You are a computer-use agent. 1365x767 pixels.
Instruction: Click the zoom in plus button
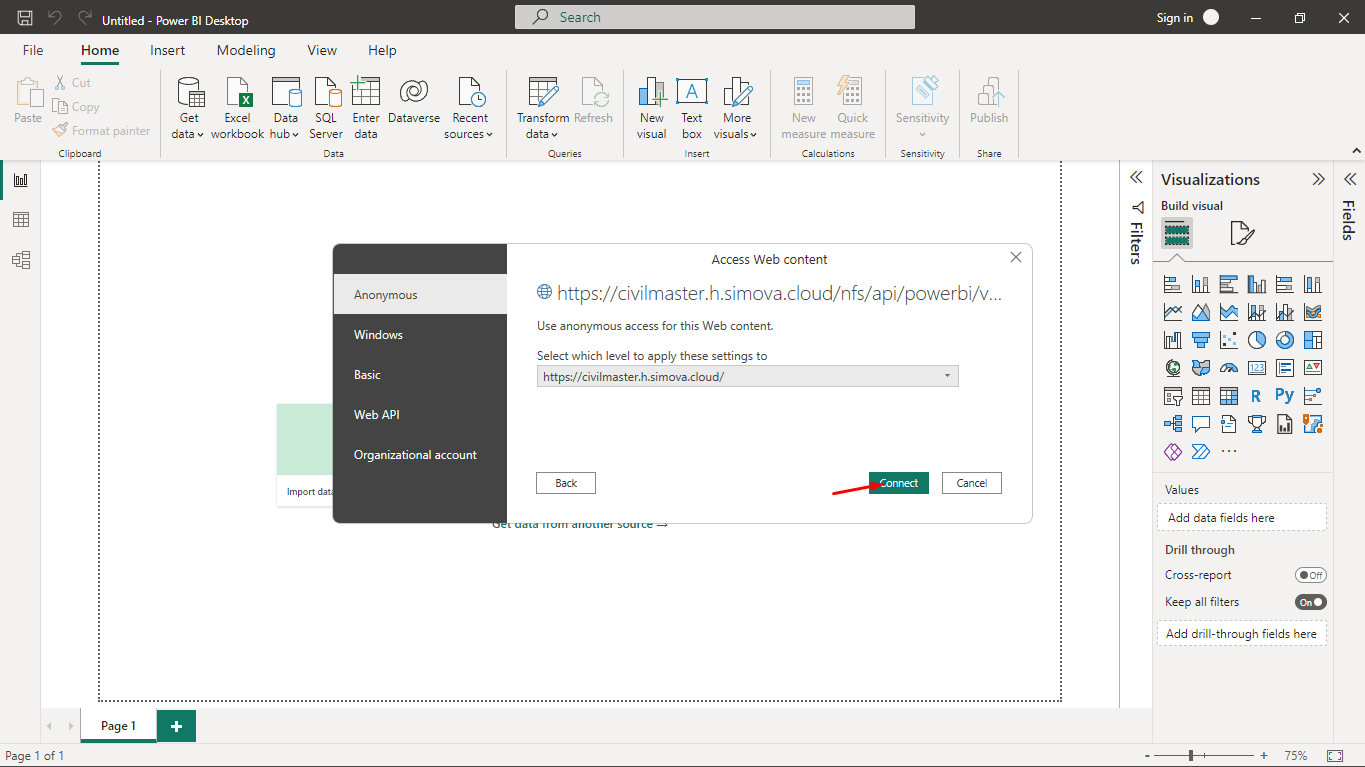(1264, 755)
